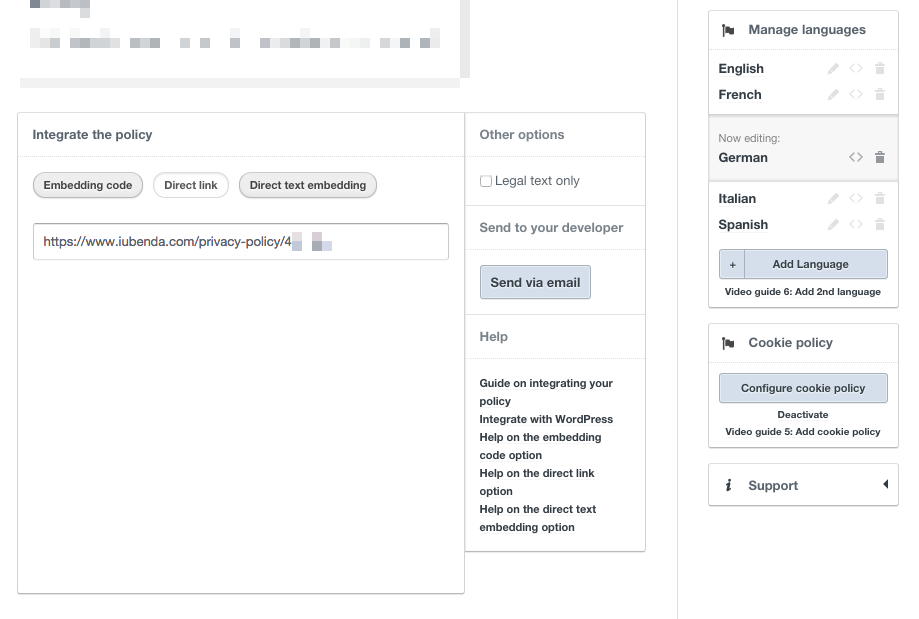Screen dimensions: 919x619
Task: Click the embed code icon for French
Action: click(x=856, y=95)
